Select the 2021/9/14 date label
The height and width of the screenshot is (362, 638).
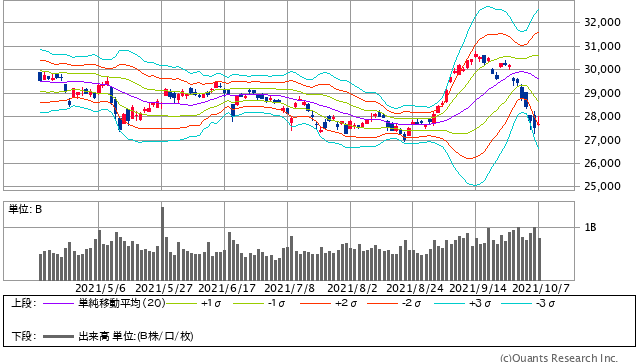(x=478, y=288)
